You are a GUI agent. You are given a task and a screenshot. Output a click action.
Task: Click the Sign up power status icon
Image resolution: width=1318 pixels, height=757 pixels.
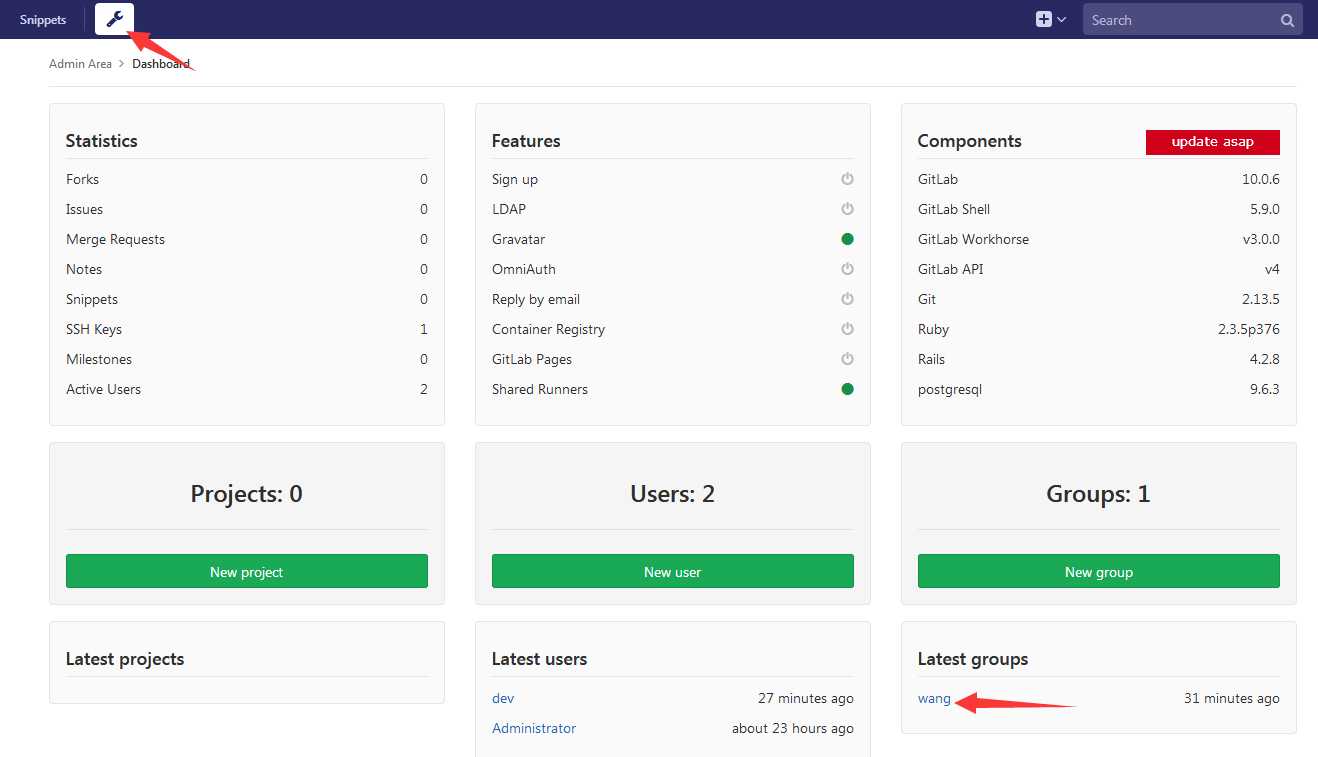click(847, 179)
